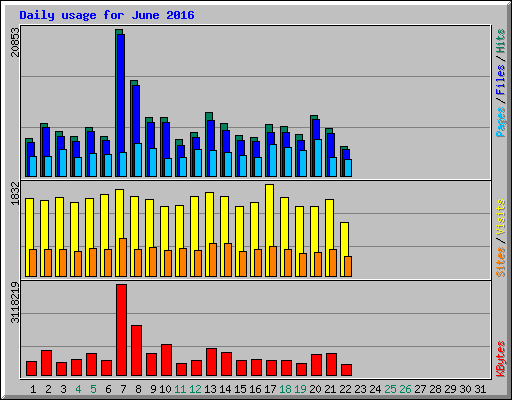Click day 20 on the x-axis

click(315, 389)
